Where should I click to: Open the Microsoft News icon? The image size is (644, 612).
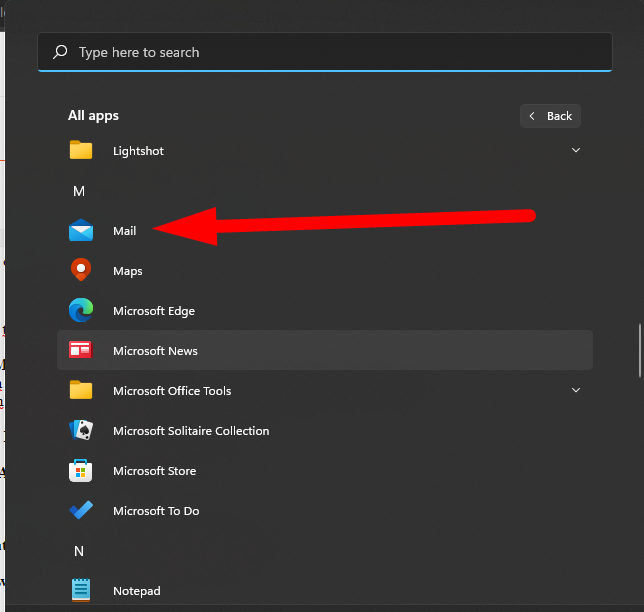coord(80,350)
